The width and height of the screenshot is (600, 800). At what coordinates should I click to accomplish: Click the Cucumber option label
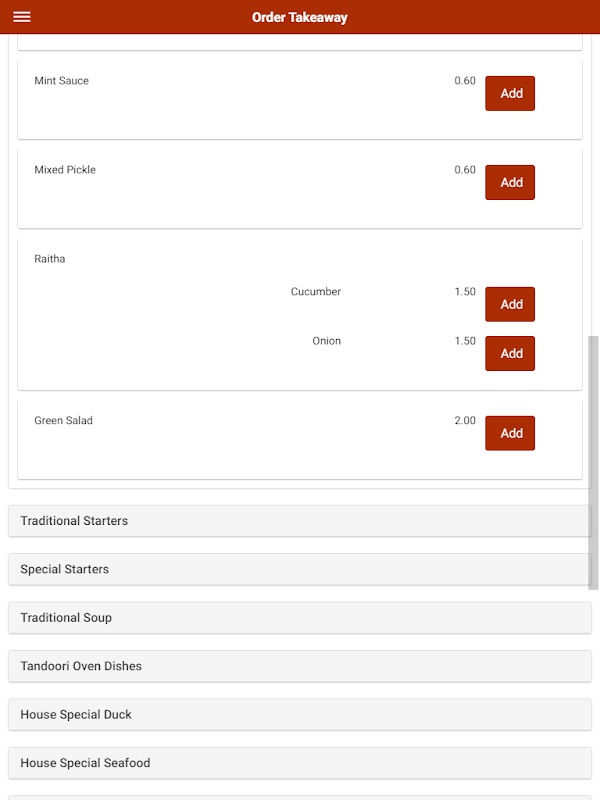[316, 292]
